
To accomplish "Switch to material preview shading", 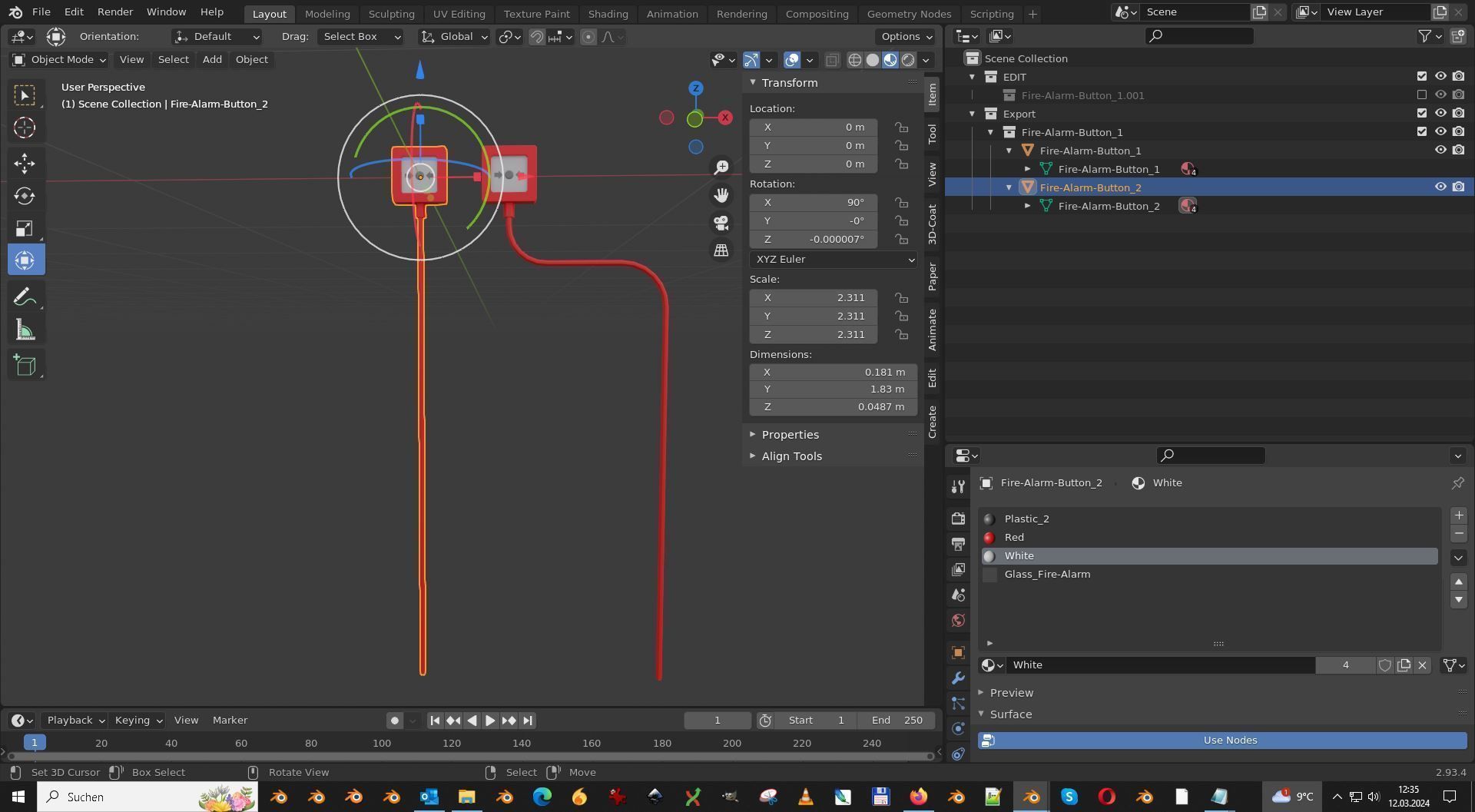I will point(890,60).
